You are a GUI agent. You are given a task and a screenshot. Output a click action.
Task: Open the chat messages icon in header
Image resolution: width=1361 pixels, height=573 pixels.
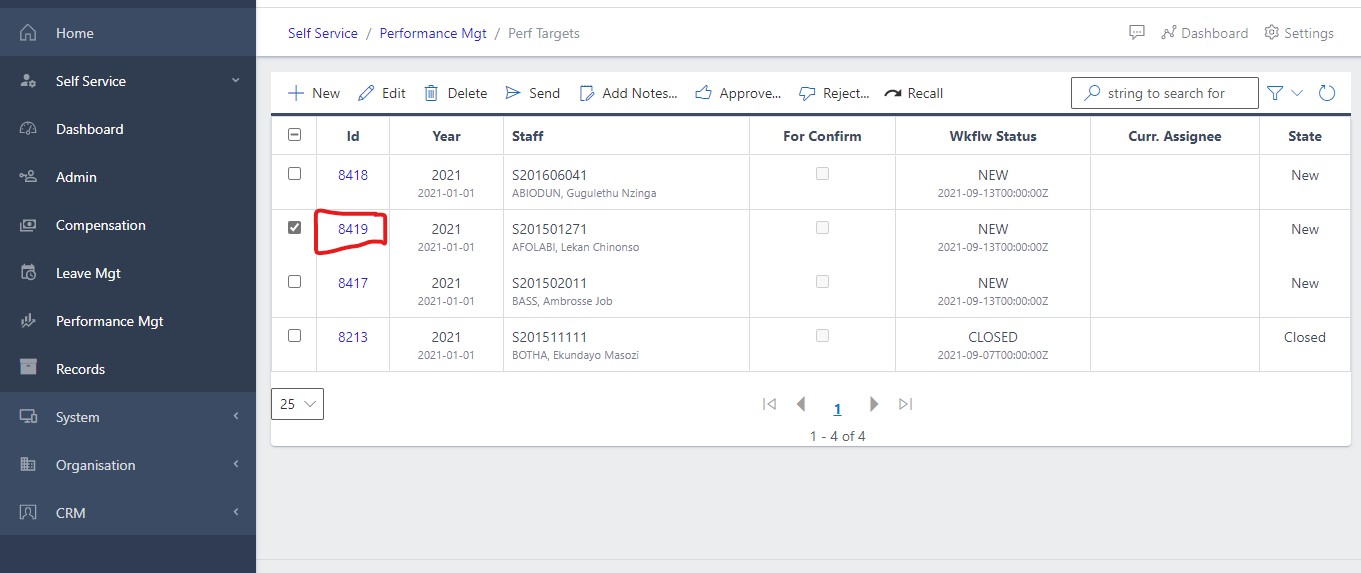[1136, 33]
